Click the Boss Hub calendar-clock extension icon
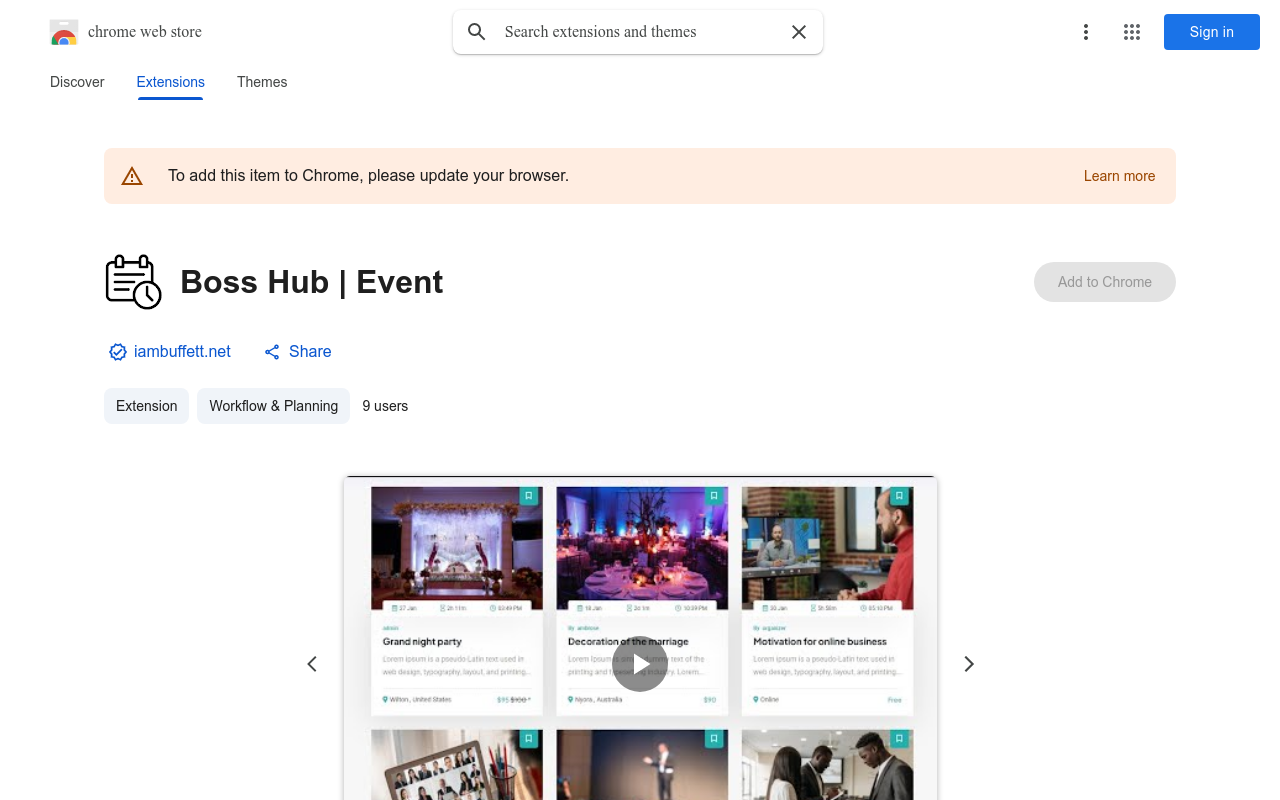1280x800 pixels. pos(133,282)
